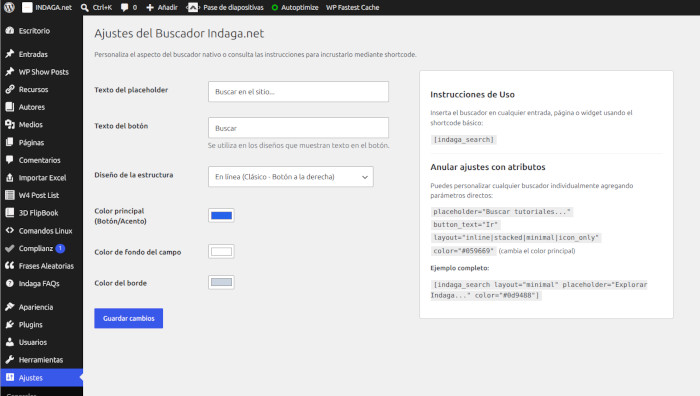
Task: Open the Ajustes sidebar menu
Action: (x=42, y=377)
